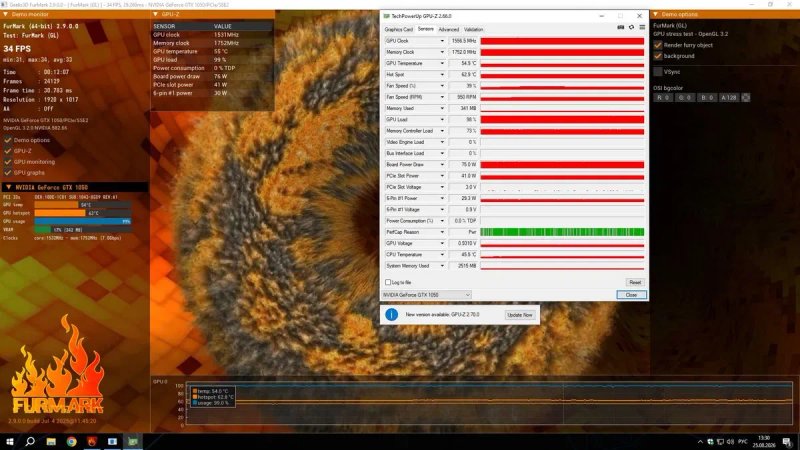The height and width of the screenshot is (450, 800).
Task: Toggle the GPU-Z checkbox in Demo monitor
Action: (8, 151)
